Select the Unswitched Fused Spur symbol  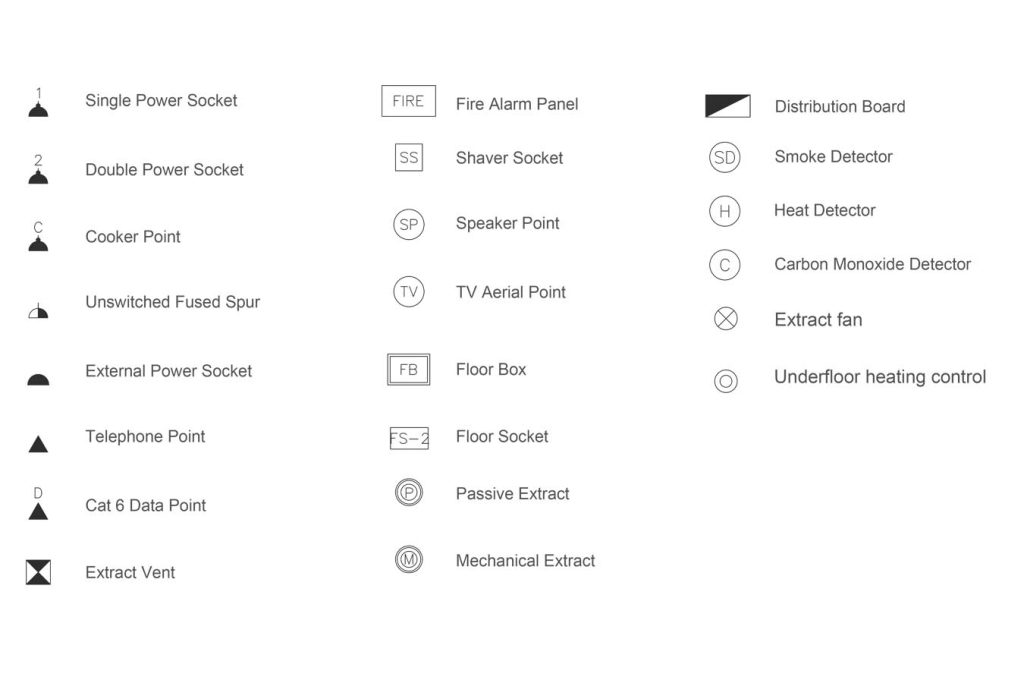tap(39, 311)
